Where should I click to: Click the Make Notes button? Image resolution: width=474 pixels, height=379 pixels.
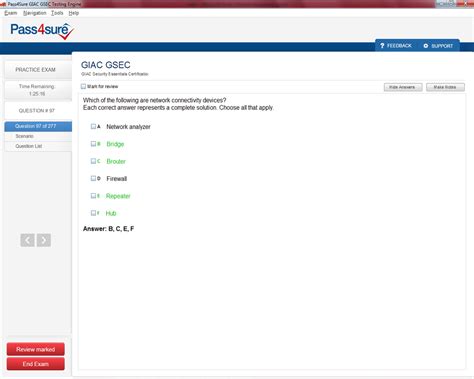click(x=445, y=87)
